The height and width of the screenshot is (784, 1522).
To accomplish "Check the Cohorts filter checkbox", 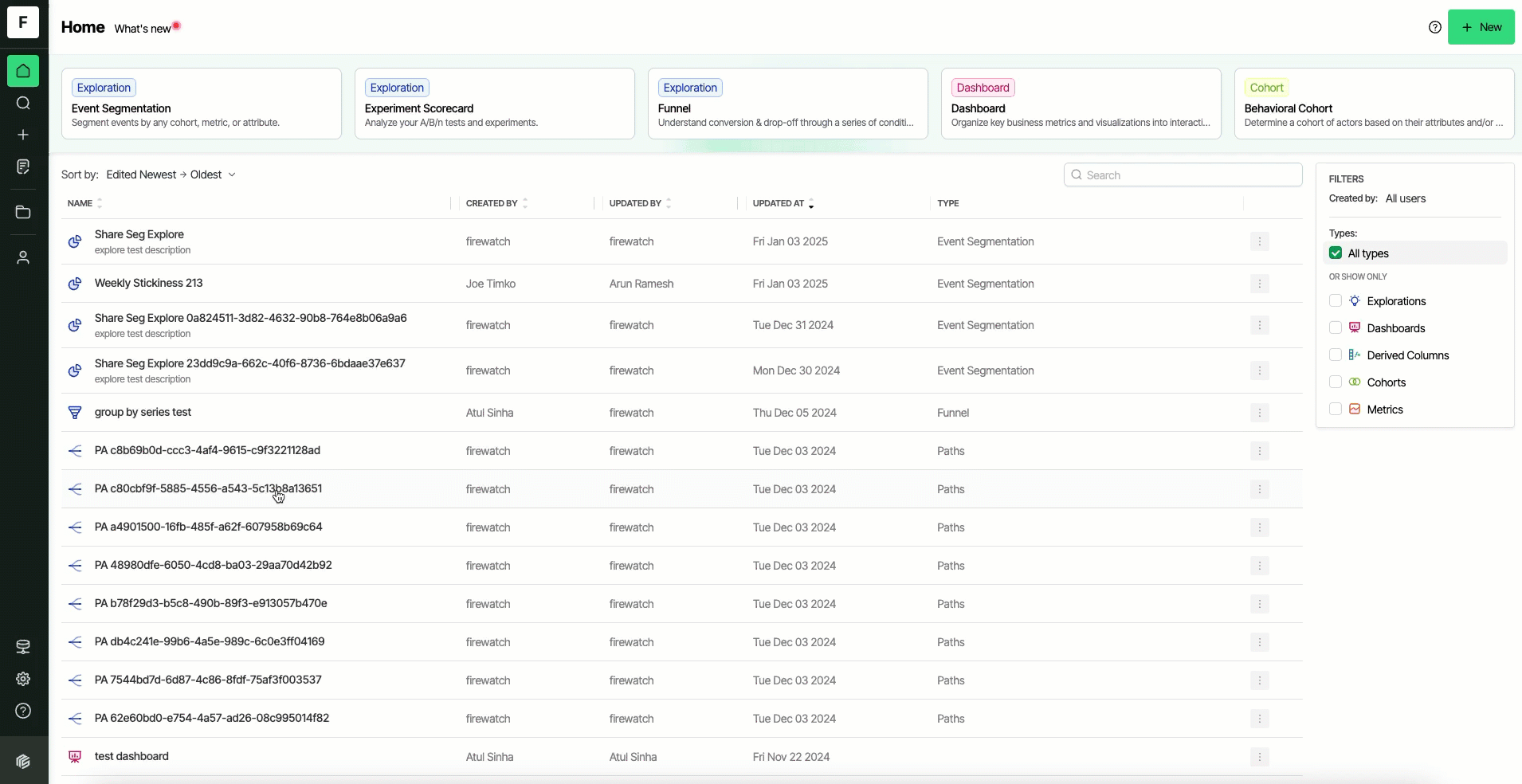I will pos(1336,382).
